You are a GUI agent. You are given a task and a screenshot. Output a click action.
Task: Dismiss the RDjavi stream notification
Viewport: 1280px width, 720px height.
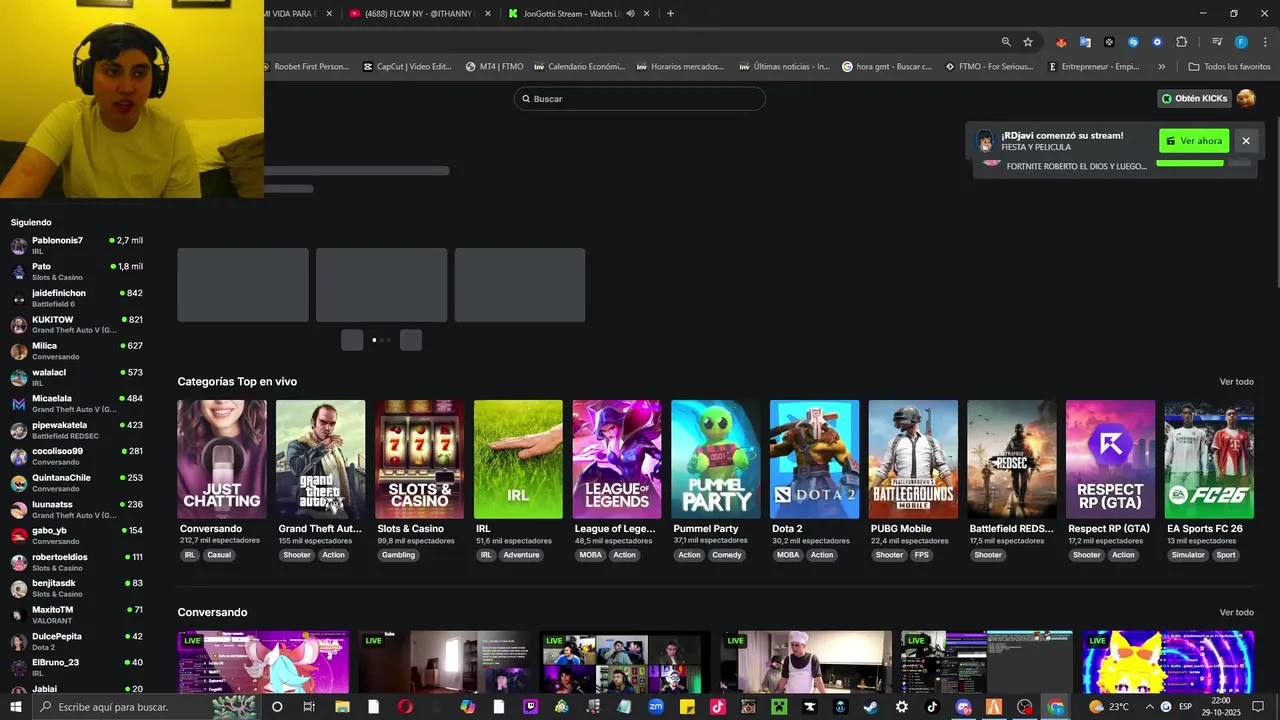pyautogui.click(x=1246, y=141)
